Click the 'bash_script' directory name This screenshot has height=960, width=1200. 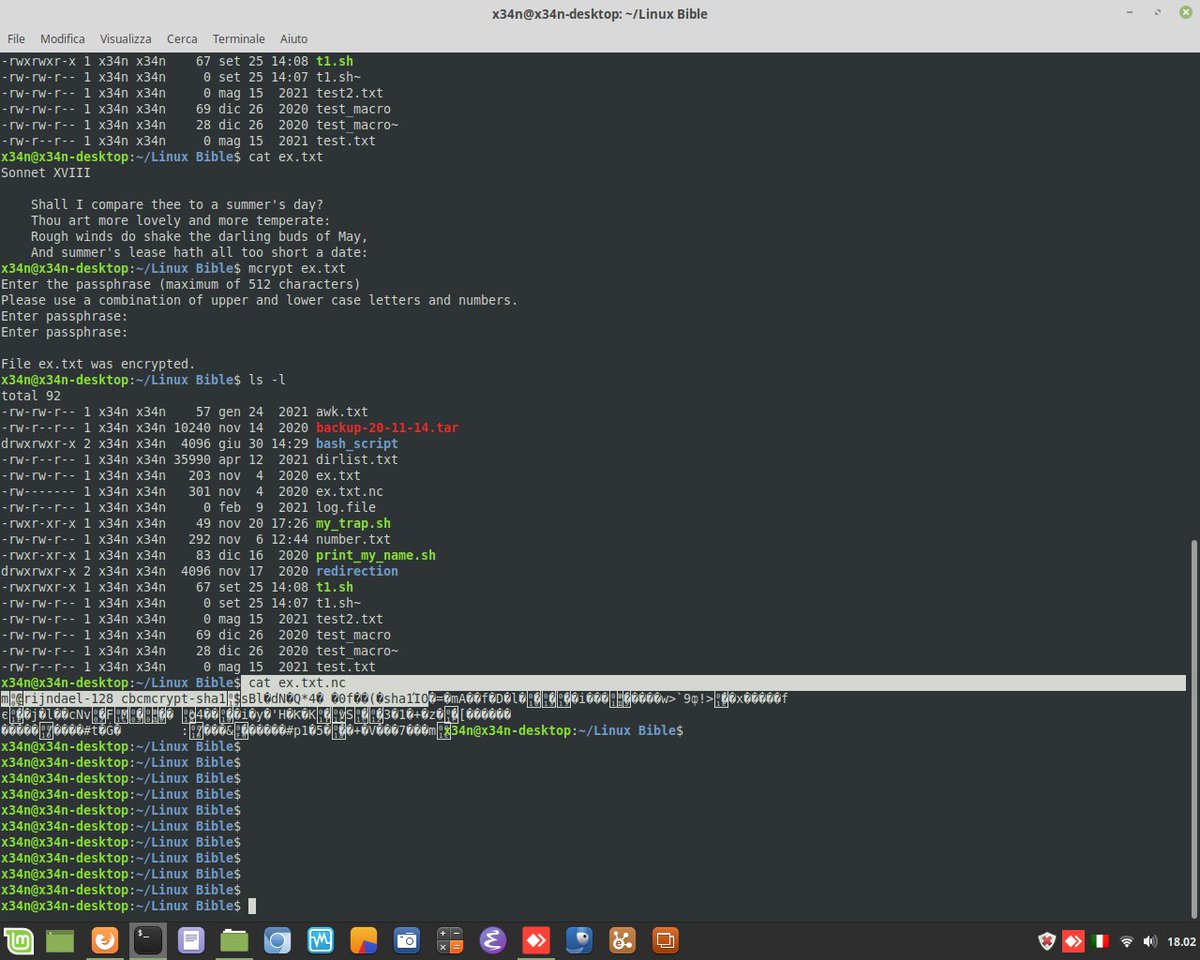357,444
